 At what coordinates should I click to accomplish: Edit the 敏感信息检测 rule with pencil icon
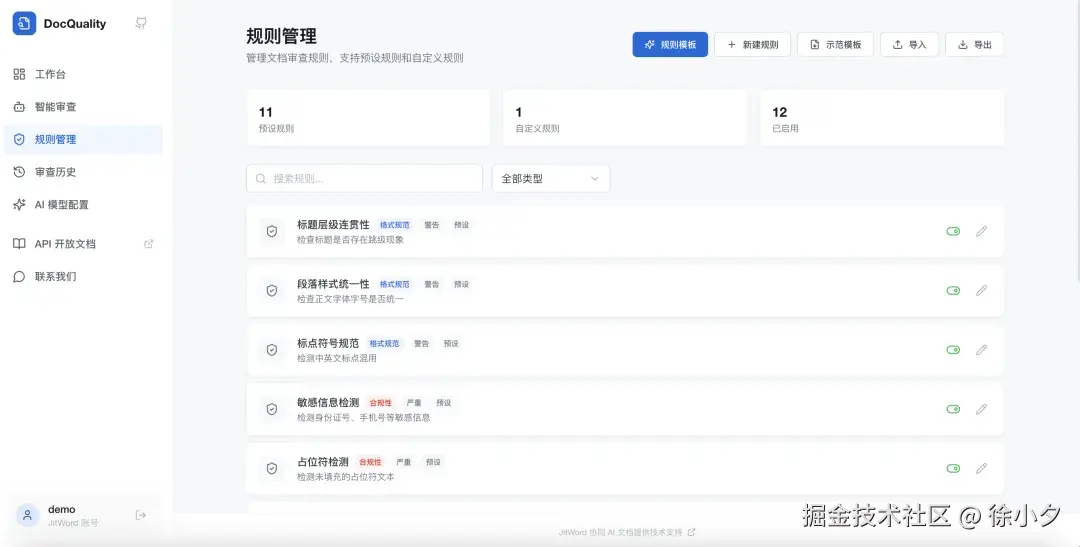click(x=982, y=409)
